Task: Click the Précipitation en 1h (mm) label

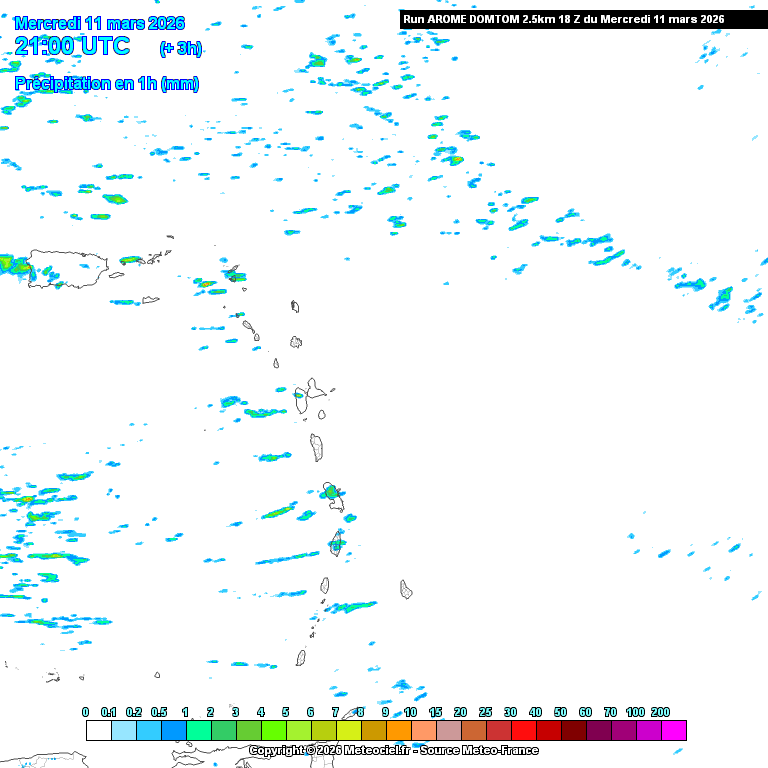Action: click(x=106, y=84)
